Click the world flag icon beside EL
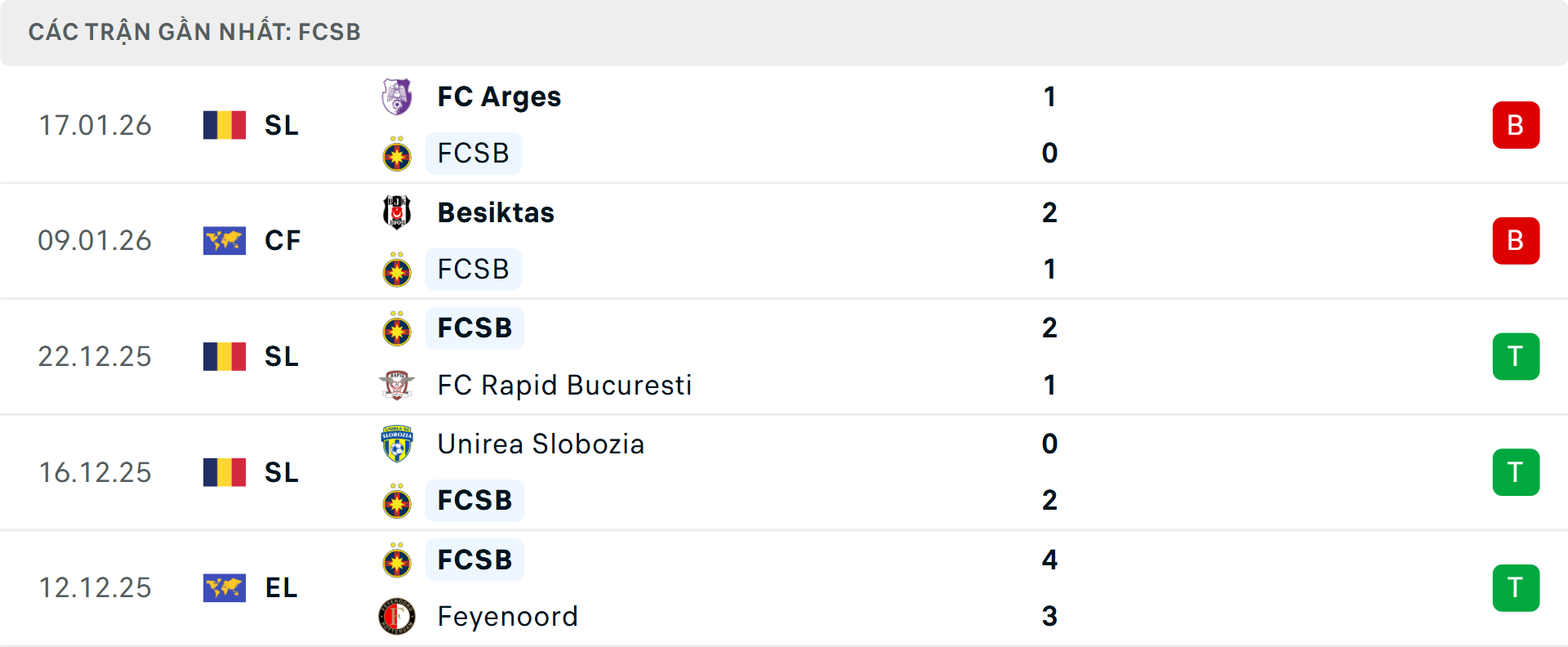The width and height of the screenshot is (1568, 647). tap(225, 587)
